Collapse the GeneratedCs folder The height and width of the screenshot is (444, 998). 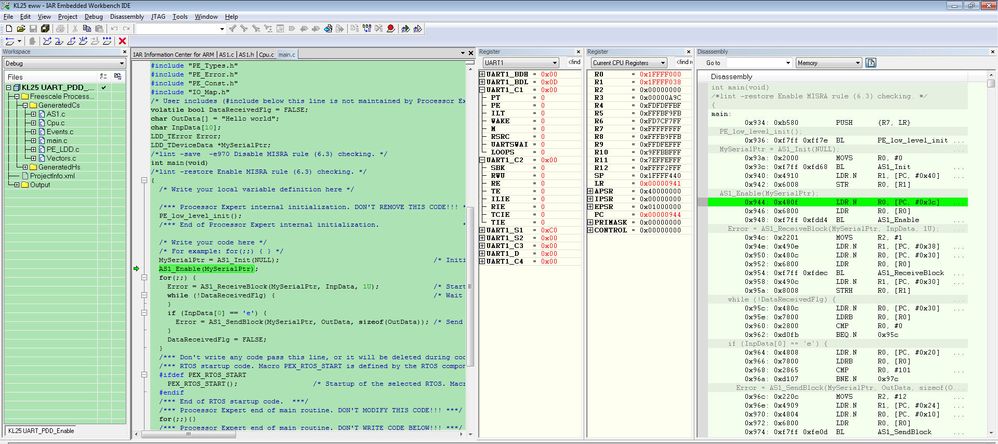tap(25, 105)
